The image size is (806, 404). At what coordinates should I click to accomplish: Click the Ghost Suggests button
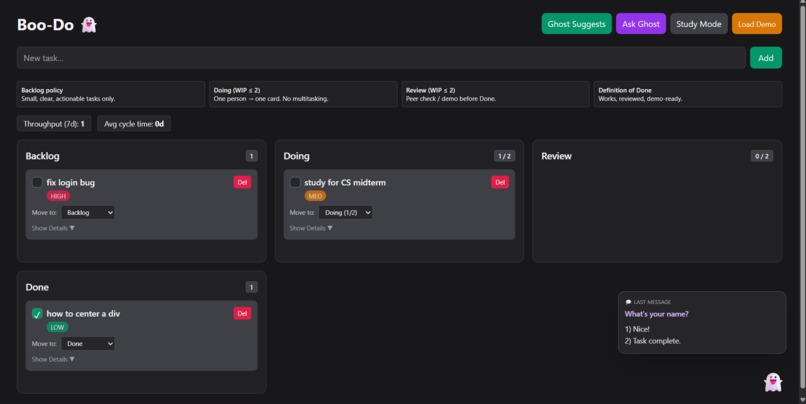tap(576, 24)
